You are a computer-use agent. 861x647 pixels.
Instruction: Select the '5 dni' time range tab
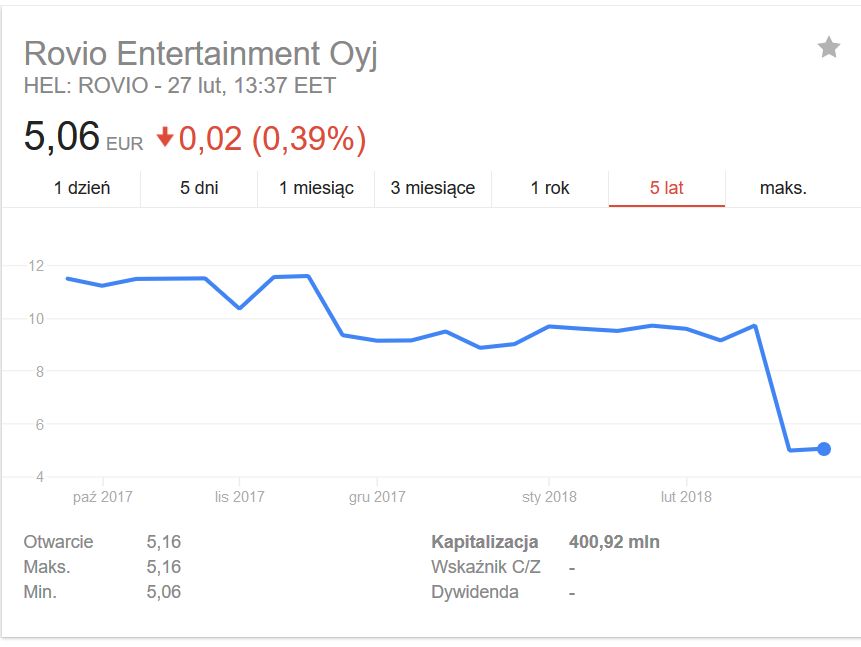coord(199,188)
